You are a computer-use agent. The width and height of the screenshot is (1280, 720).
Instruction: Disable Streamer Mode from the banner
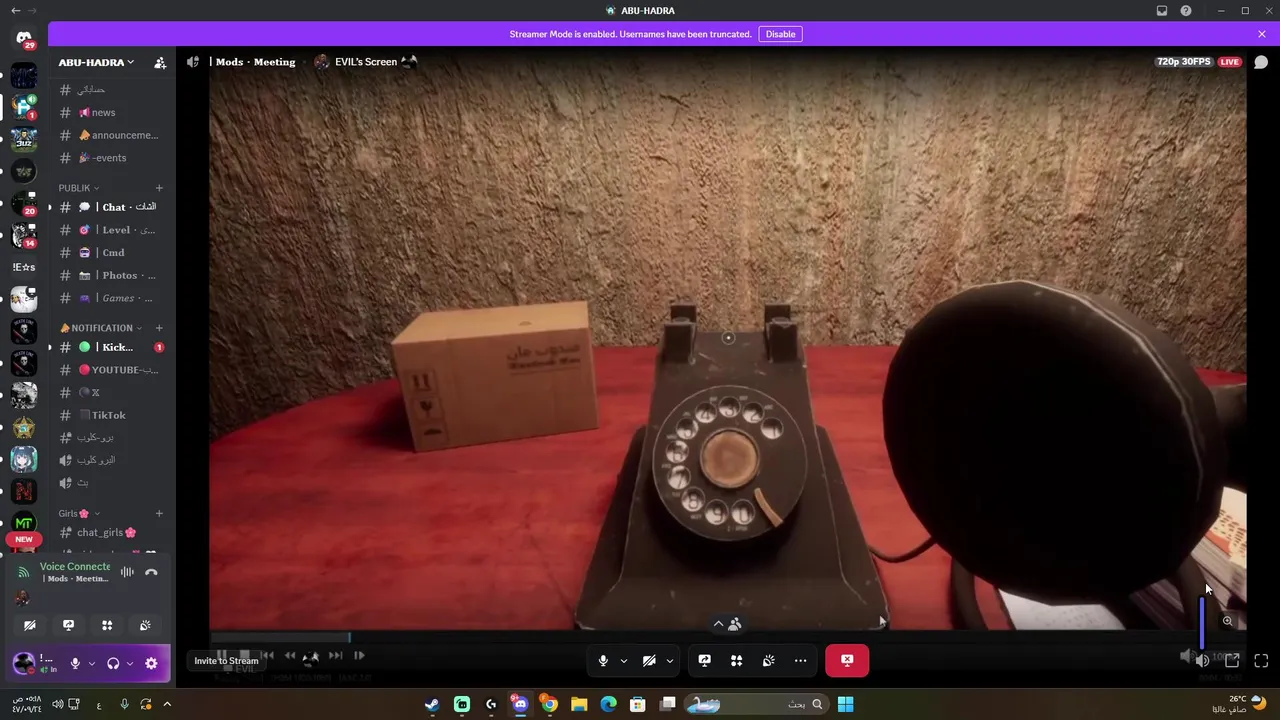click(780, 34)
